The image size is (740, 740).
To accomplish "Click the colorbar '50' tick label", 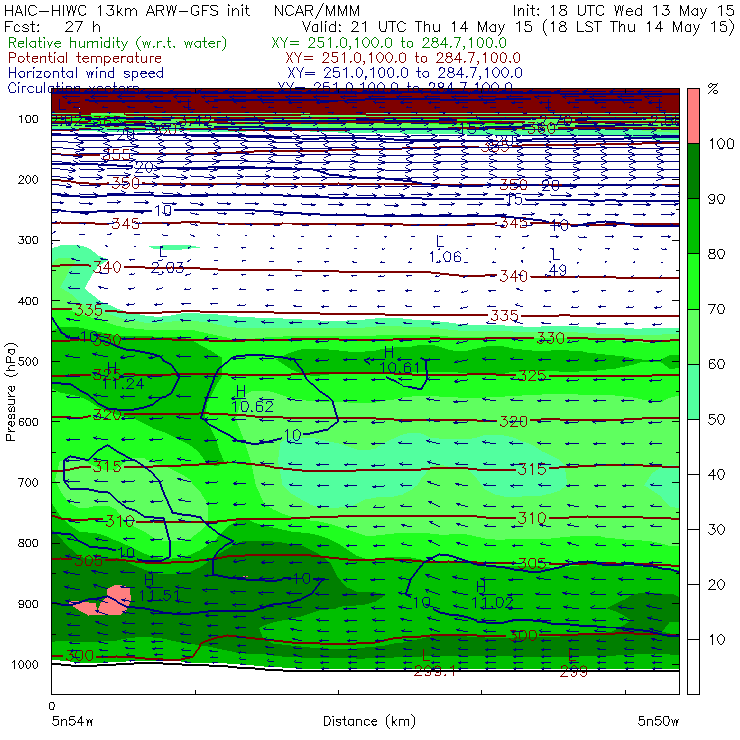I will (716, 420).
